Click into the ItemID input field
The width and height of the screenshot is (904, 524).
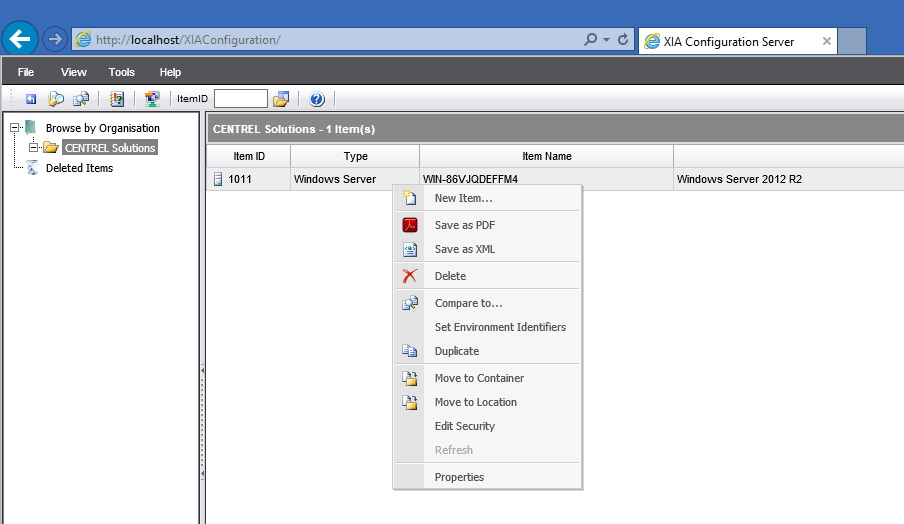[x=241, y=99]
